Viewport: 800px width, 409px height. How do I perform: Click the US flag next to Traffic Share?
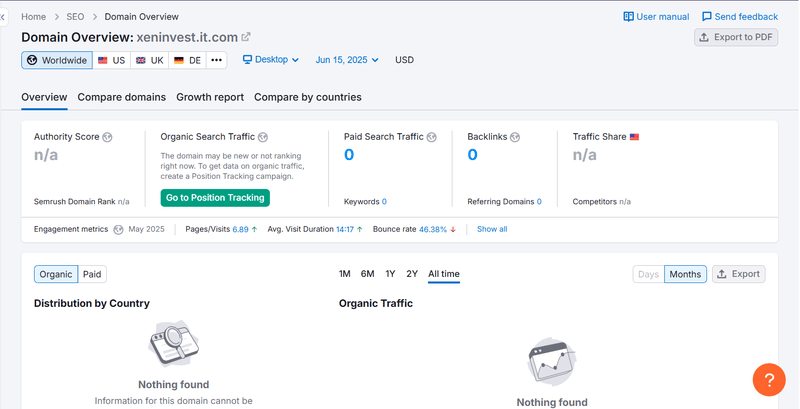[x=634, y=137]
